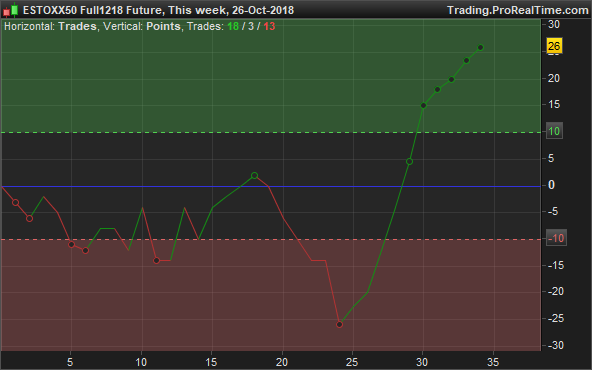Click the horizontal axis label 5

pyautogui.click(x=70, y=362)
